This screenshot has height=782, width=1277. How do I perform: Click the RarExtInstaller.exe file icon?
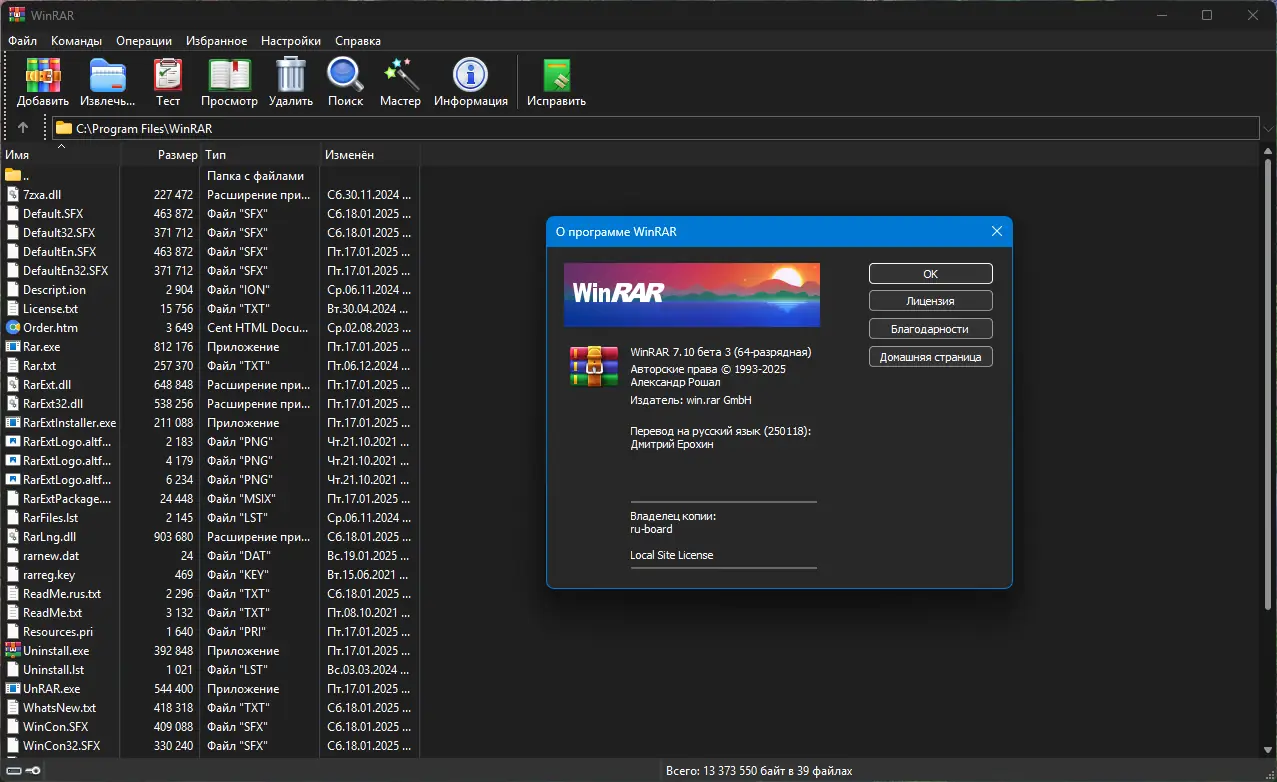click(x=13, y=422)
